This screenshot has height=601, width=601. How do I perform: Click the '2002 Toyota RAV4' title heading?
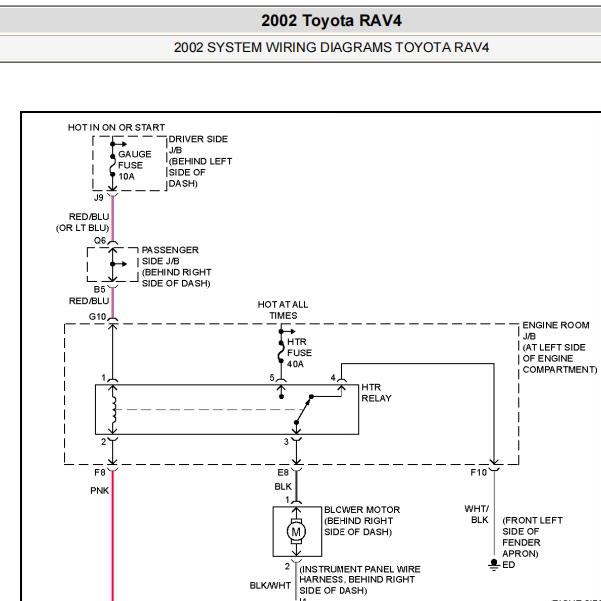(x=331, y=21)
